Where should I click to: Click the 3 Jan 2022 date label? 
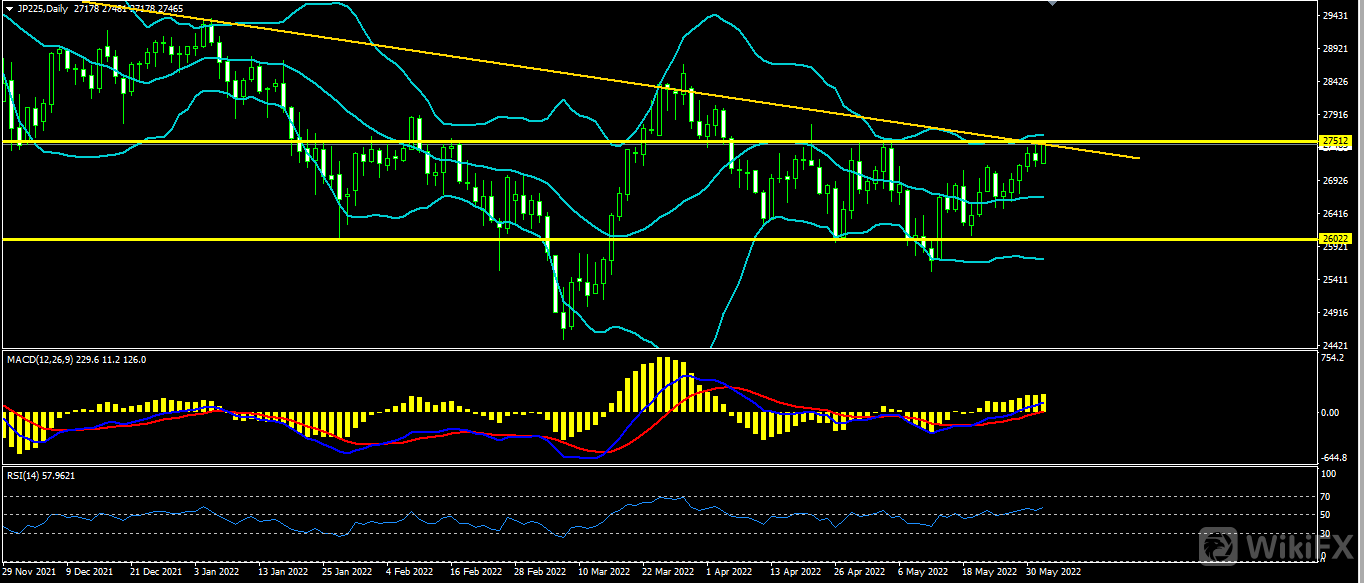218,574
